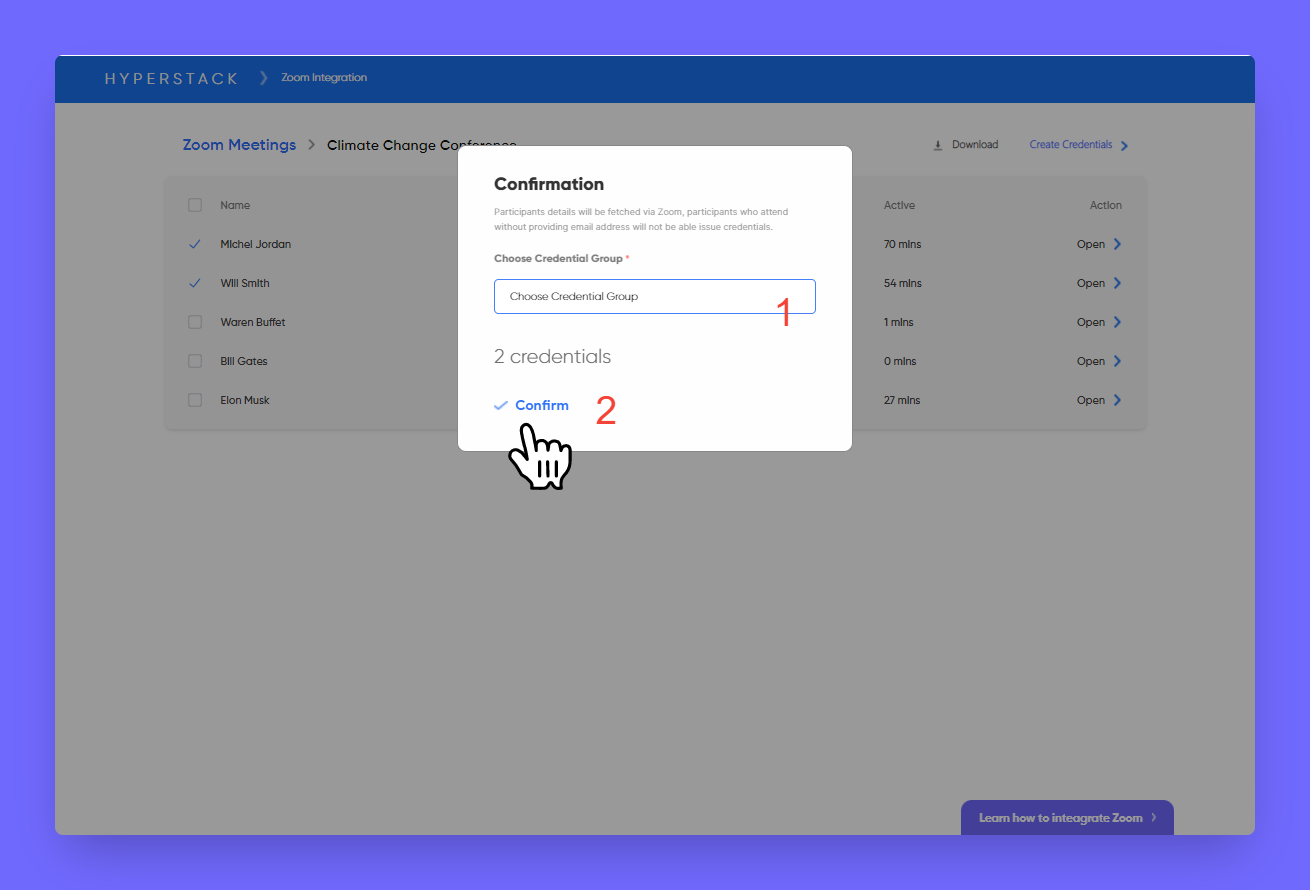Viewport: 1310px width, 890px height.
Task: Check the Waren Buffet checkbox
Action: click(x=195, y=322)
